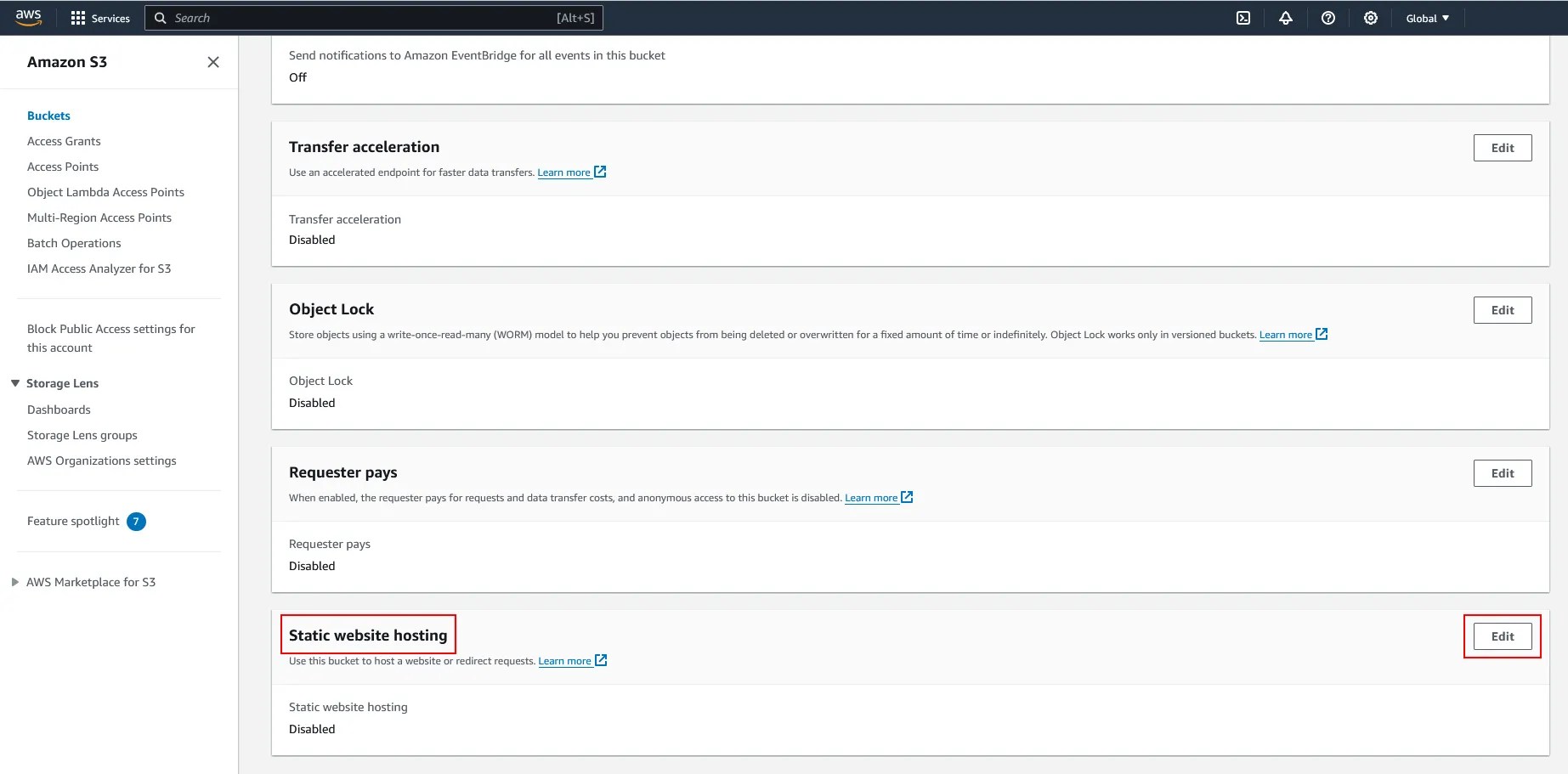
Task: Open IAM Access Analyzer for S3
Action: pos(99,268)
